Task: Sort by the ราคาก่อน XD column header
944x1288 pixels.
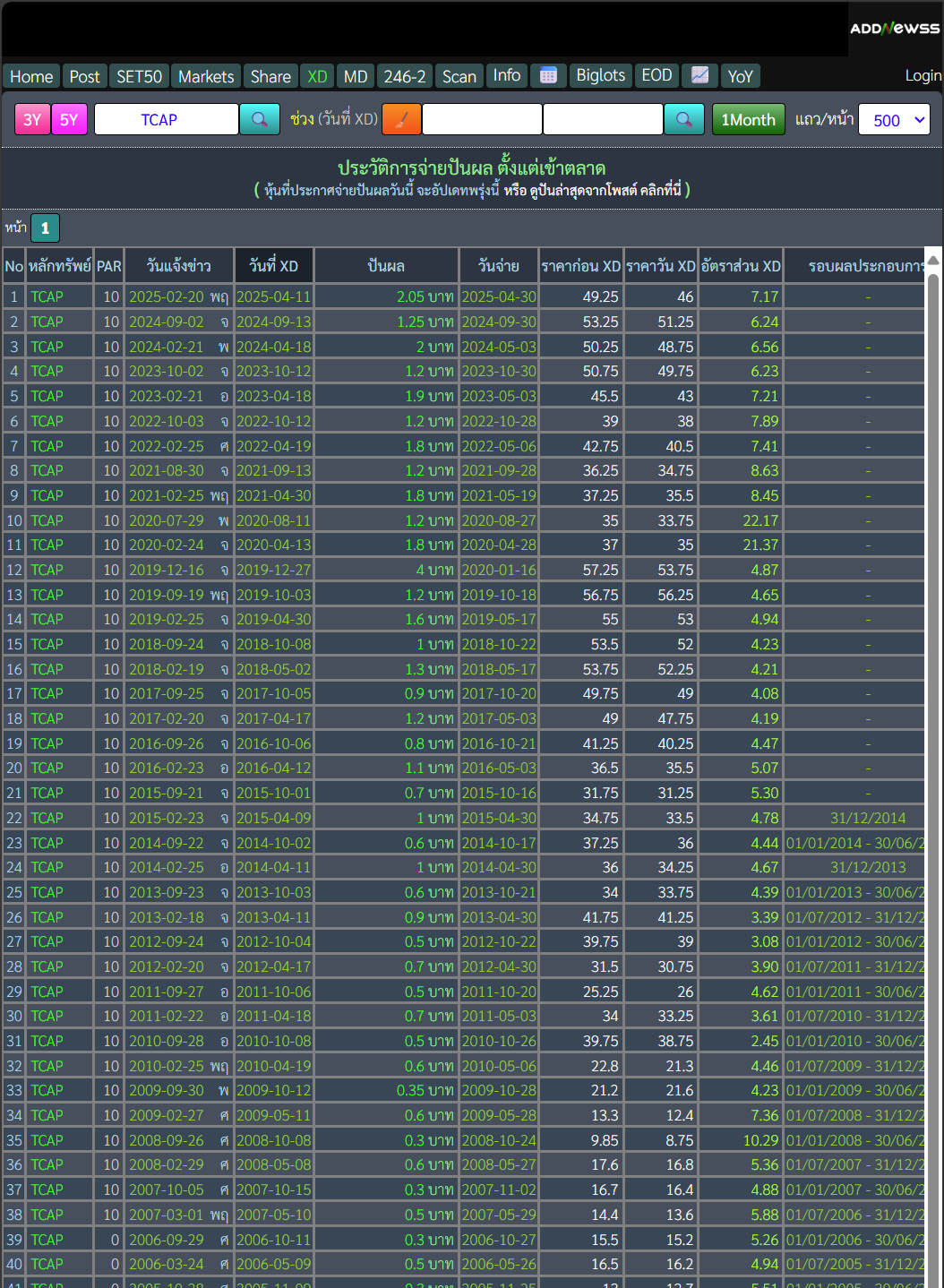Action: (x=581, y=265)
